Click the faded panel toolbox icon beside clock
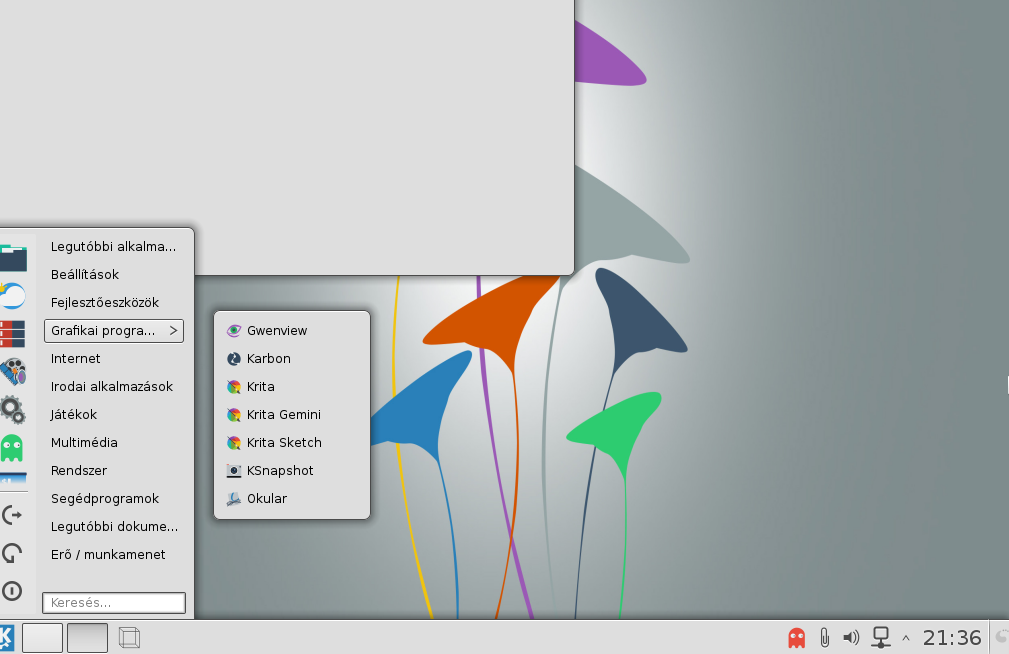Screen dimensions: 1009x654 (x=1001, y=638)
